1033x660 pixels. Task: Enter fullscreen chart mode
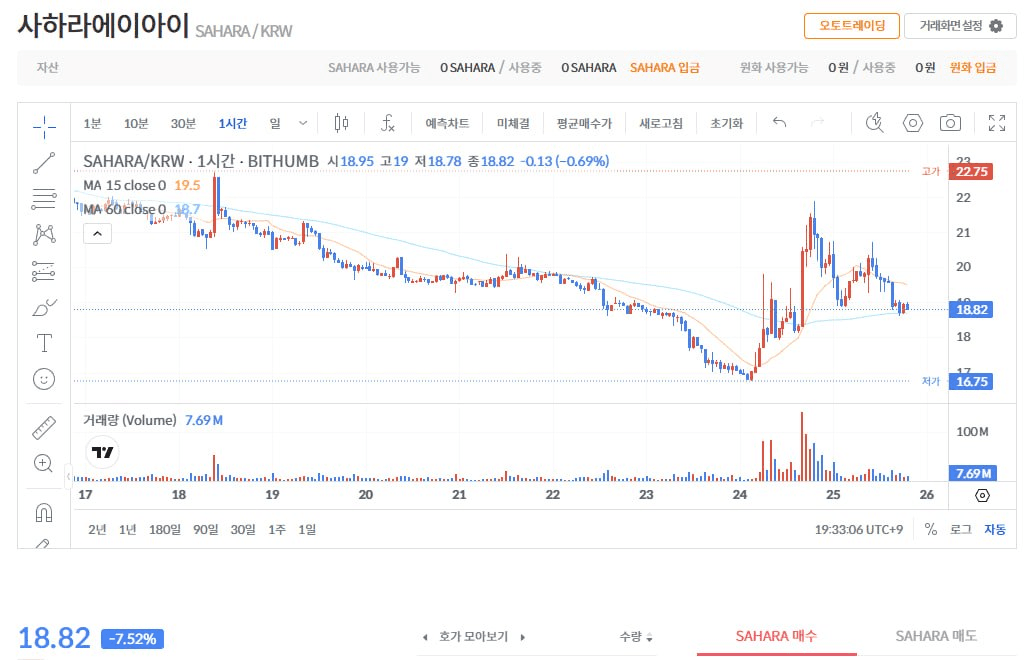pyautogui.click(x=997, y=123)
